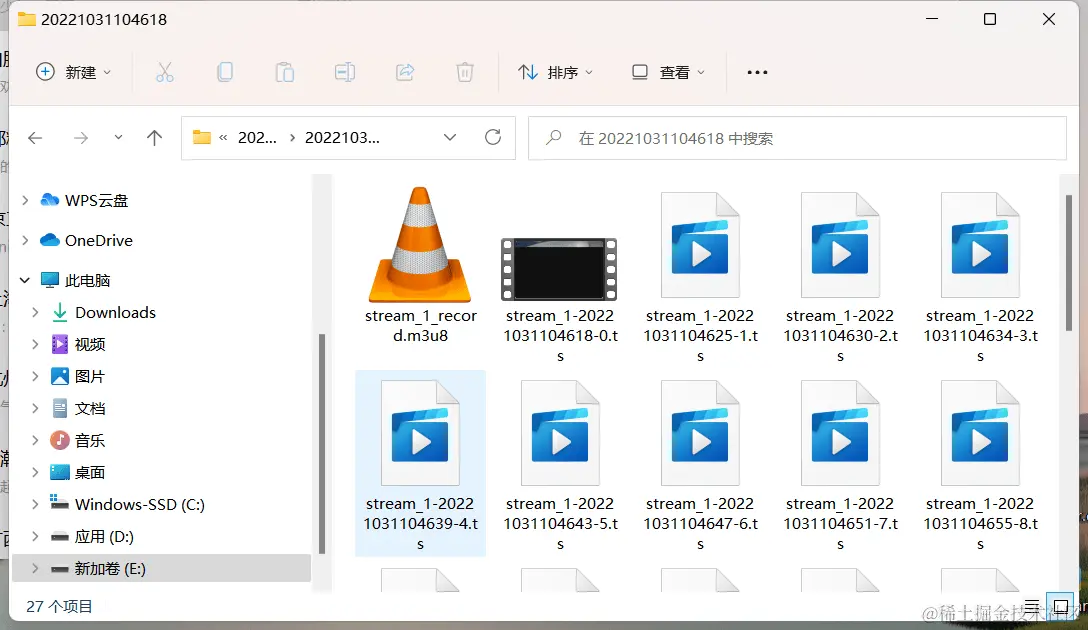Minimize the explorer window
This screenshot has width=1088, height=630.
[932, 19]
